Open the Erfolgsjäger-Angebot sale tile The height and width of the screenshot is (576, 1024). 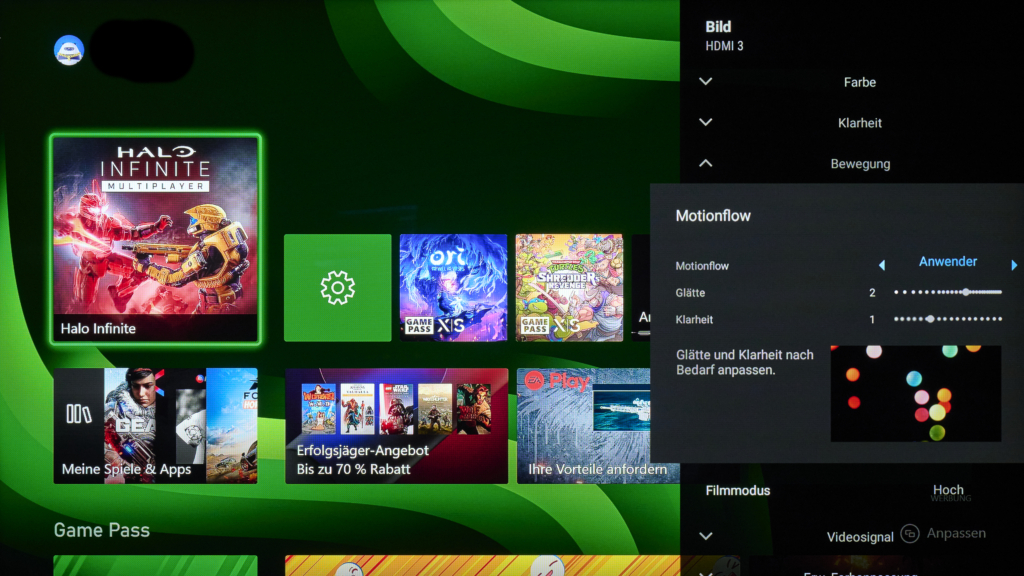396,426
